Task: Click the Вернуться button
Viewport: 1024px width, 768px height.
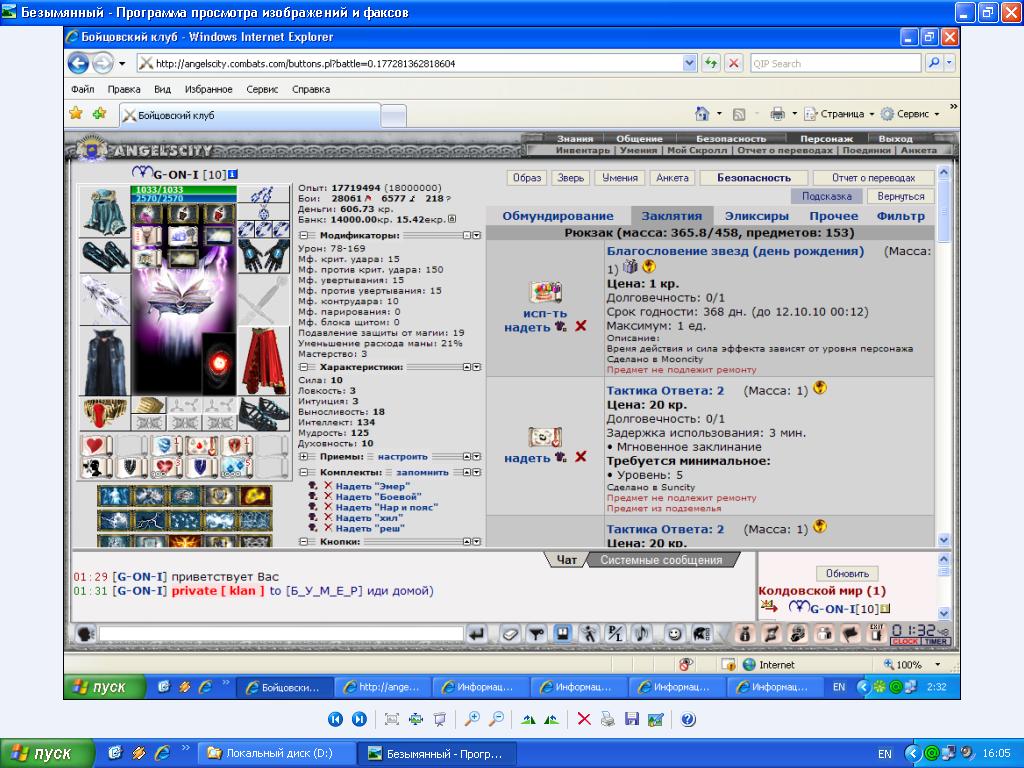Action: [x=901, y=196]
